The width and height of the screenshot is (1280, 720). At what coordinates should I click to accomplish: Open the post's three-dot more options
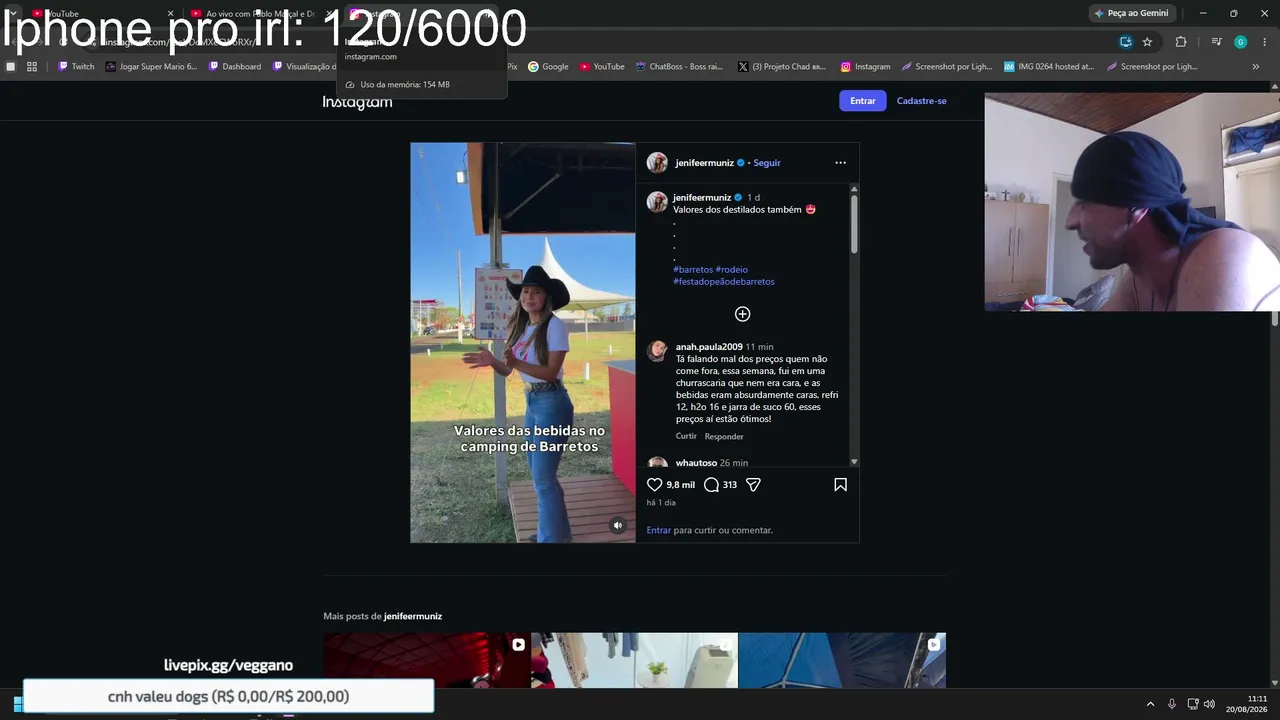tap(840, 163)
